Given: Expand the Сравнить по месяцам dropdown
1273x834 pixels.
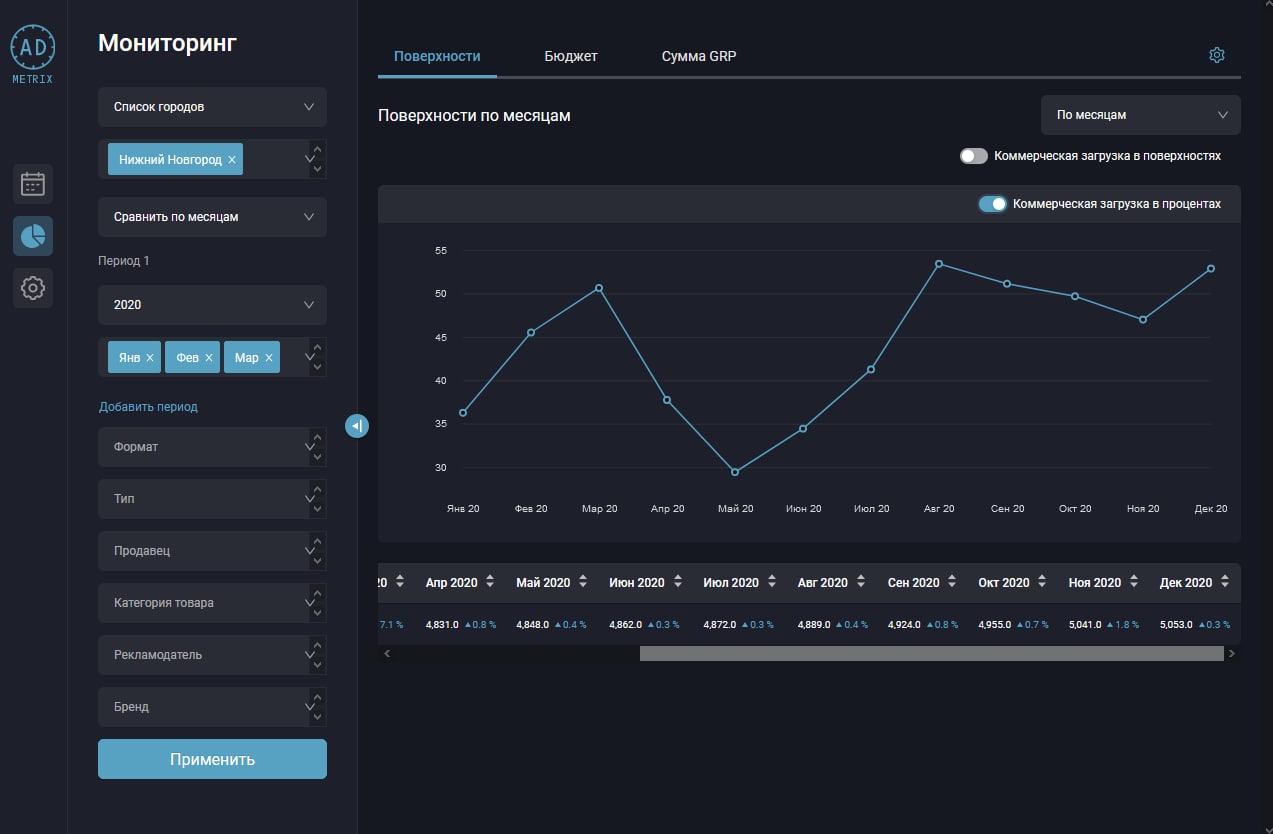Looking at the screenshot, I should (212, 216).
